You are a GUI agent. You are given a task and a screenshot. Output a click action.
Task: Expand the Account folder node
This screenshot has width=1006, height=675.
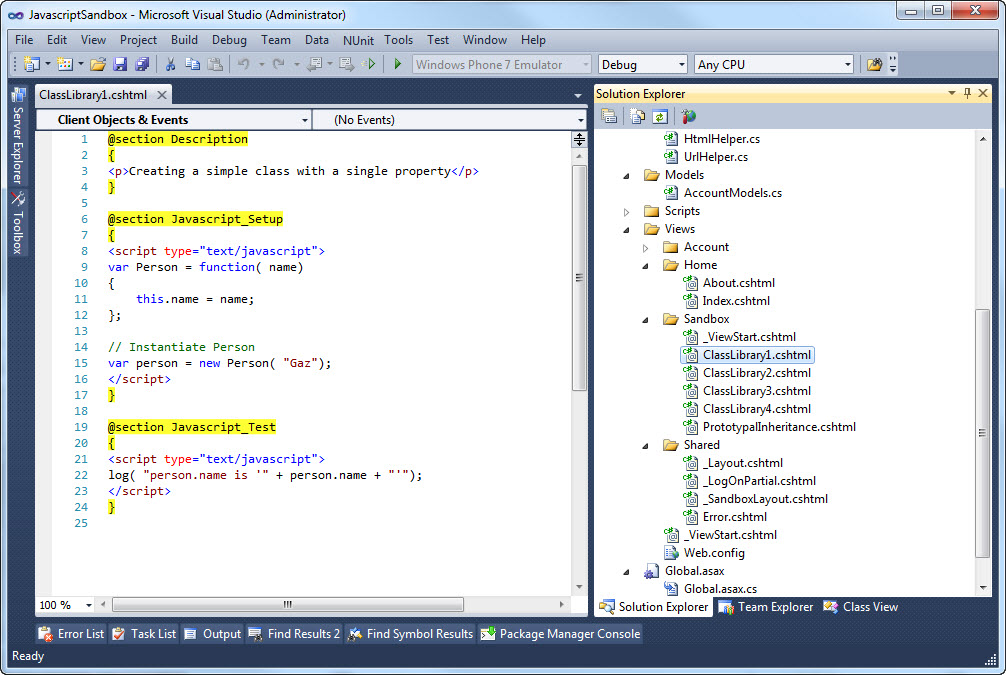pyautogui.click(x=645, y=248)
